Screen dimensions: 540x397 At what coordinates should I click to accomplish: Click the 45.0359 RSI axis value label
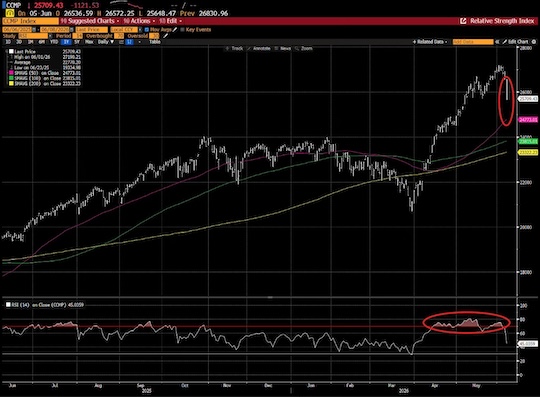tap(528, 344)
